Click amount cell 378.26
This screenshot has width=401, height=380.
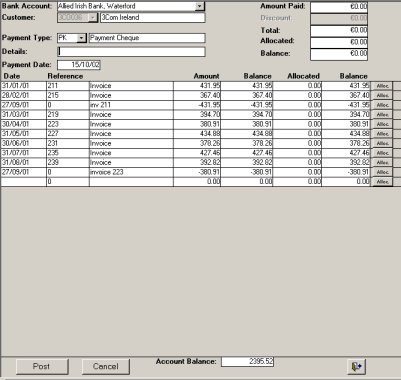197,143
